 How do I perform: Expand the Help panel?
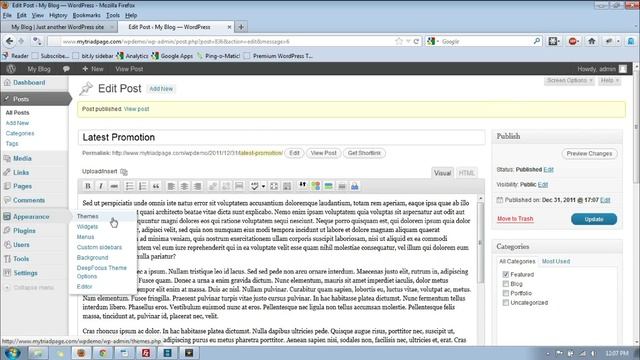(x=610, y=80)
